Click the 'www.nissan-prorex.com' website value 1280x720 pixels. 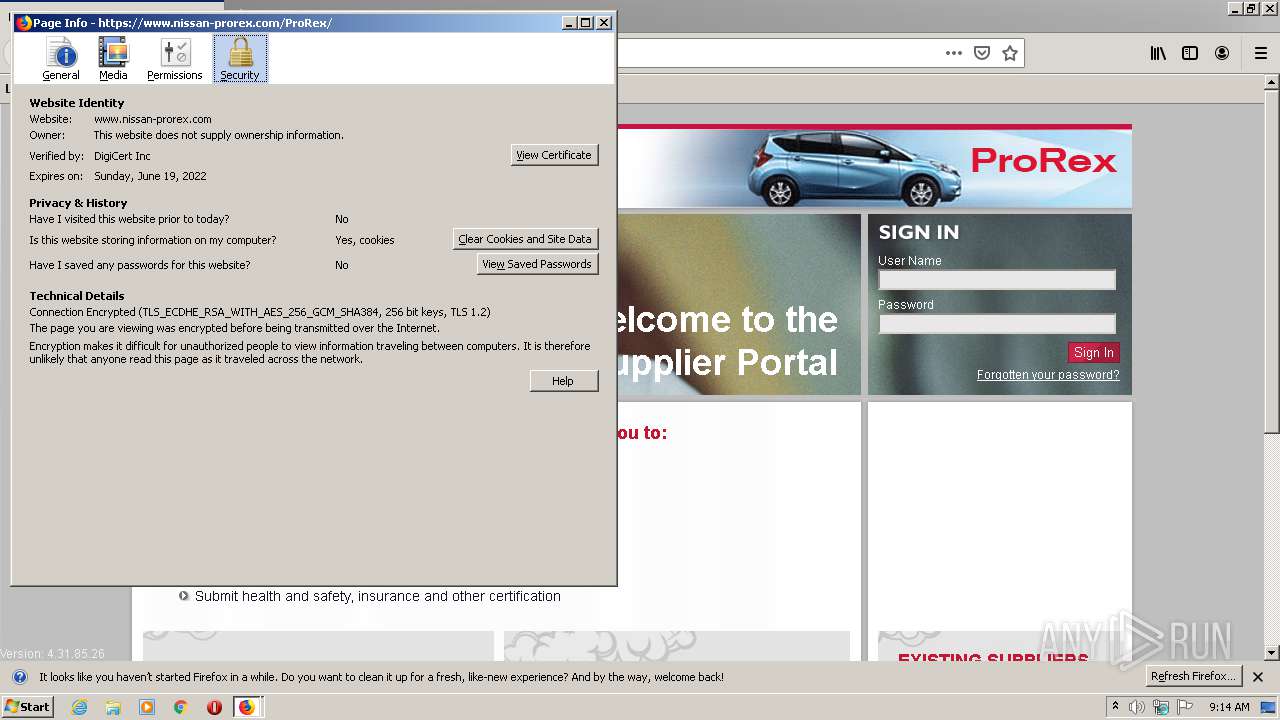point(153,119)
